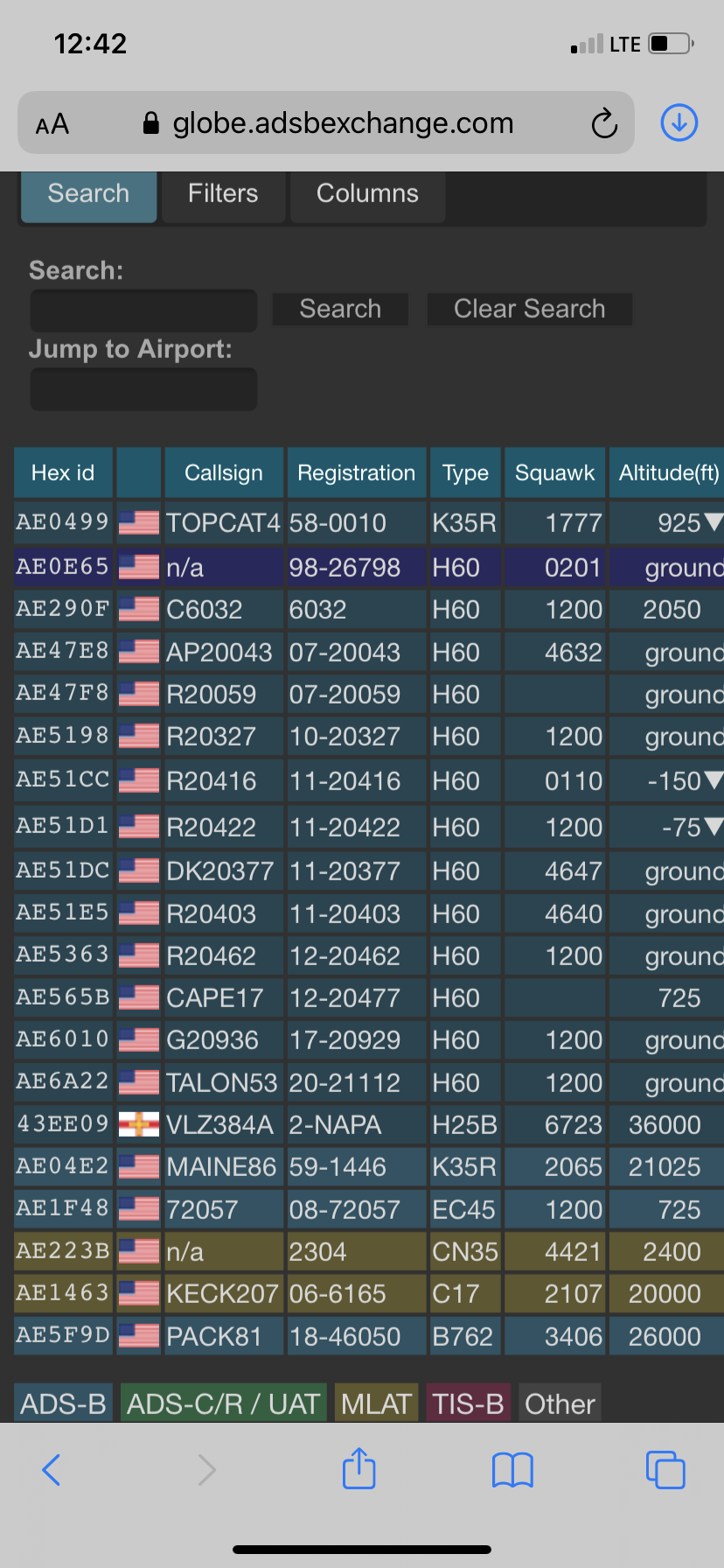Click the Guernsey flag in VLZ384A row

pyautogui.click(x=139, y=1124)
